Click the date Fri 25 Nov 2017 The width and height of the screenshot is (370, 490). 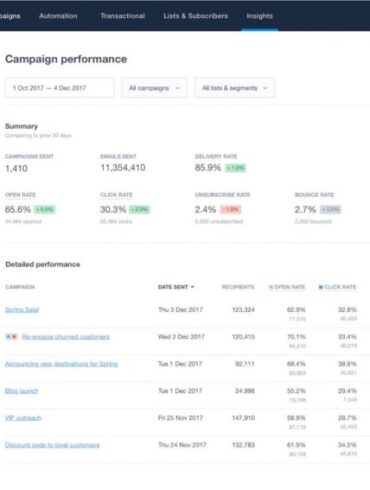coord(180,418)
